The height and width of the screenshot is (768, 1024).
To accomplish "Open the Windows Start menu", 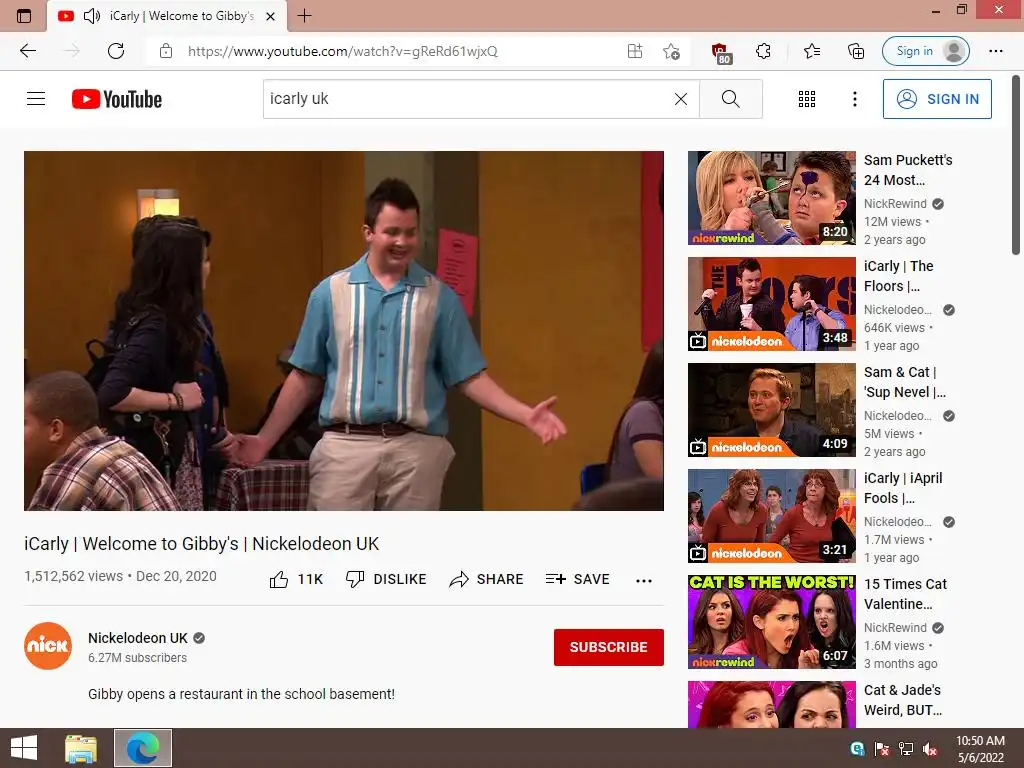I will pyautogui.click(x=24, y=748).
